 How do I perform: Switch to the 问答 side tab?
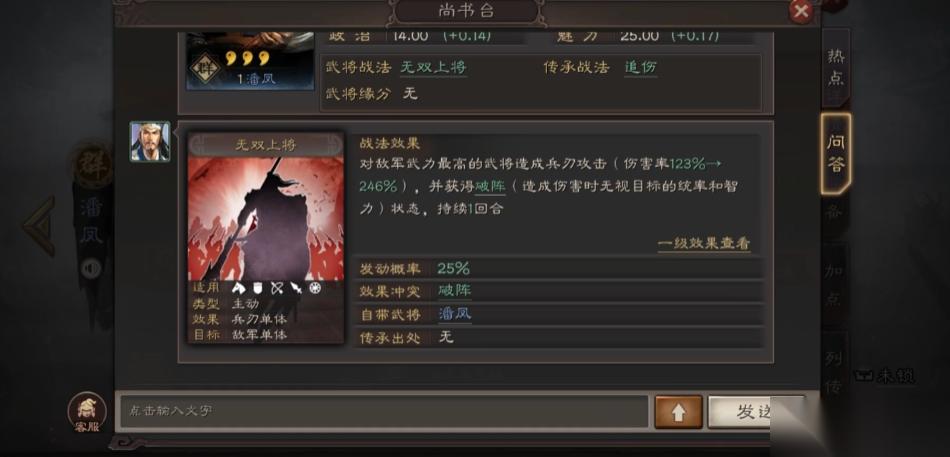point(836,153)
